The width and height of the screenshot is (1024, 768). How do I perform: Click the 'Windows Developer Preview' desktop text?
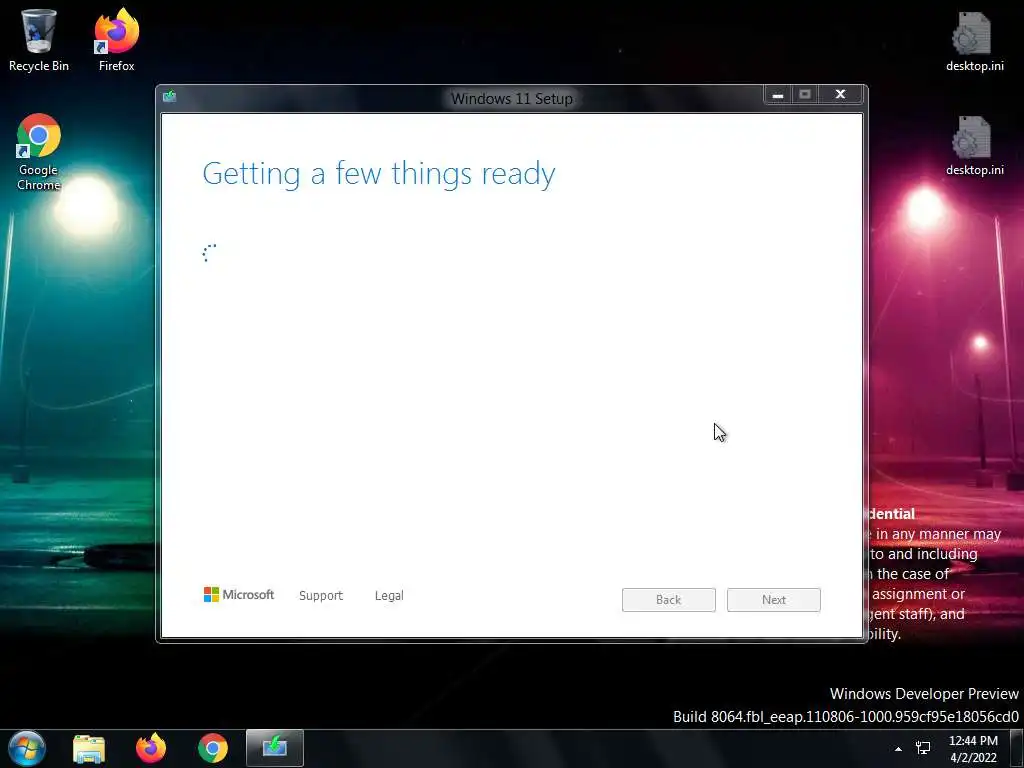pos(924,694)
